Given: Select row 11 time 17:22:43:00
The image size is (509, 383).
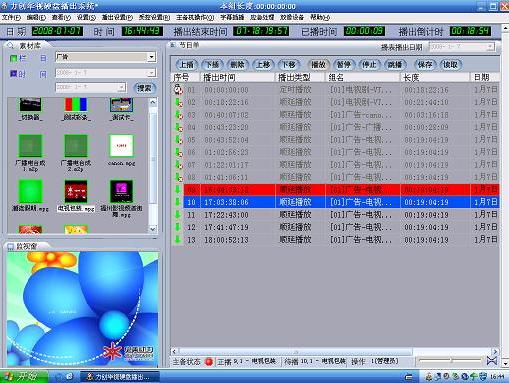Looking at the screenshot, I should (226, 215).
